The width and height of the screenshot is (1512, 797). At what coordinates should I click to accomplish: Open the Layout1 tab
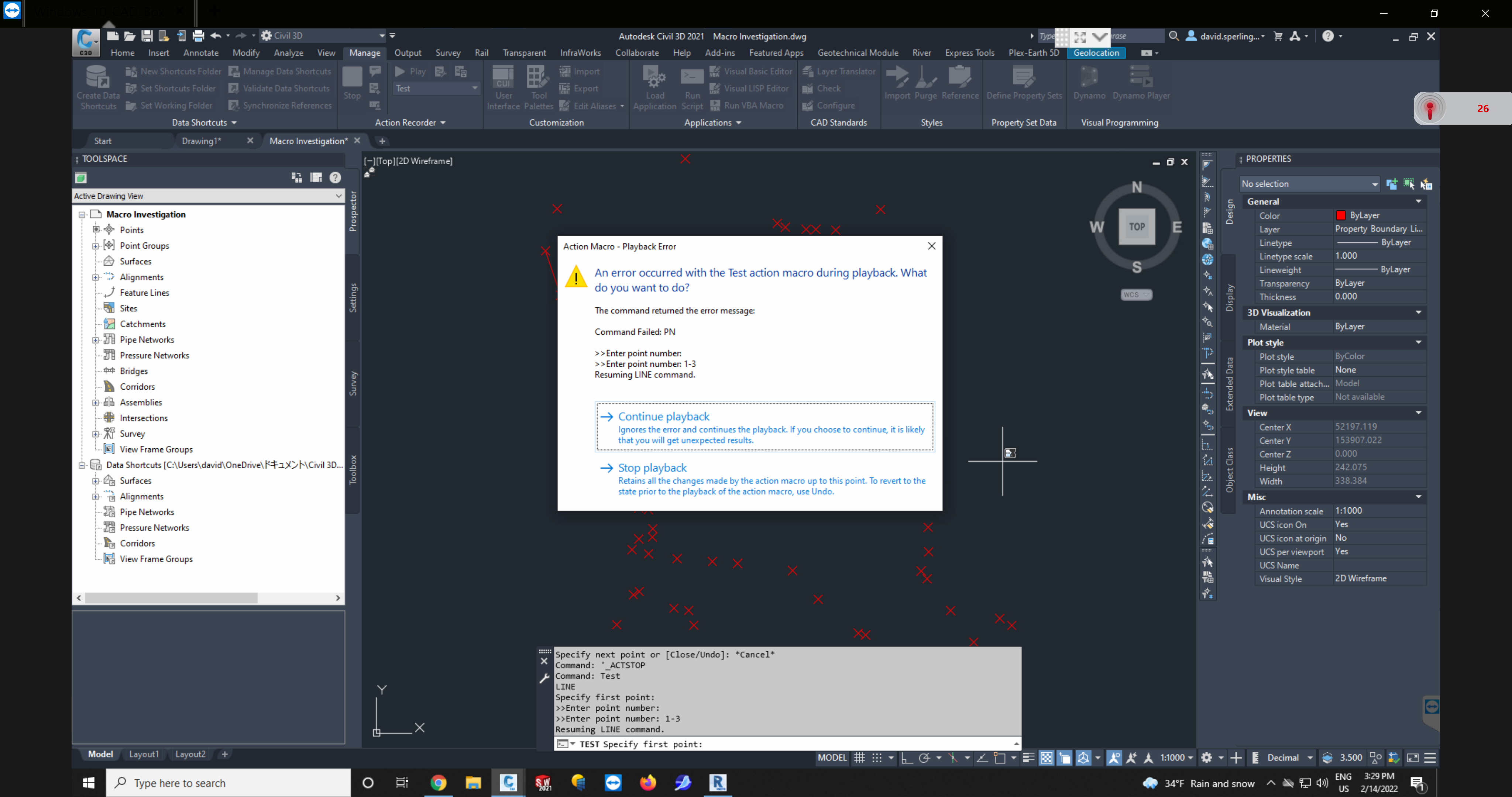(x=144, y=754)
